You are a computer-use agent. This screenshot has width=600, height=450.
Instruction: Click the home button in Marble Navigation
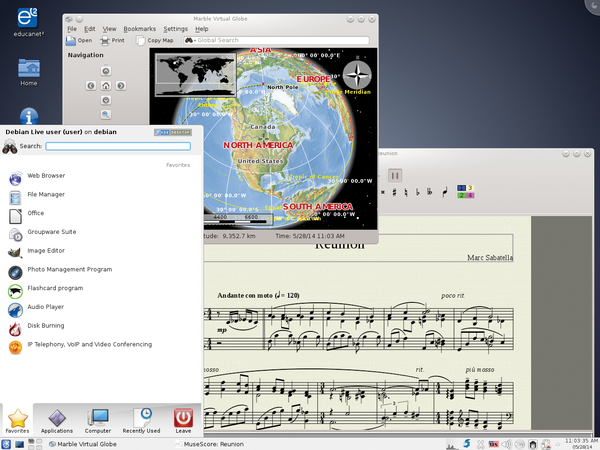coord(106,86)
